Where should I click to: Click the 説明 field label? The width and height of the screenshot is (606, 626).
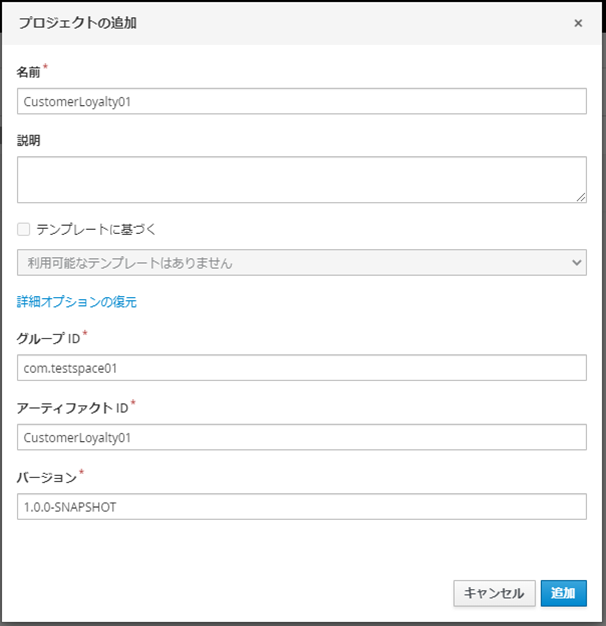point(29,141)
